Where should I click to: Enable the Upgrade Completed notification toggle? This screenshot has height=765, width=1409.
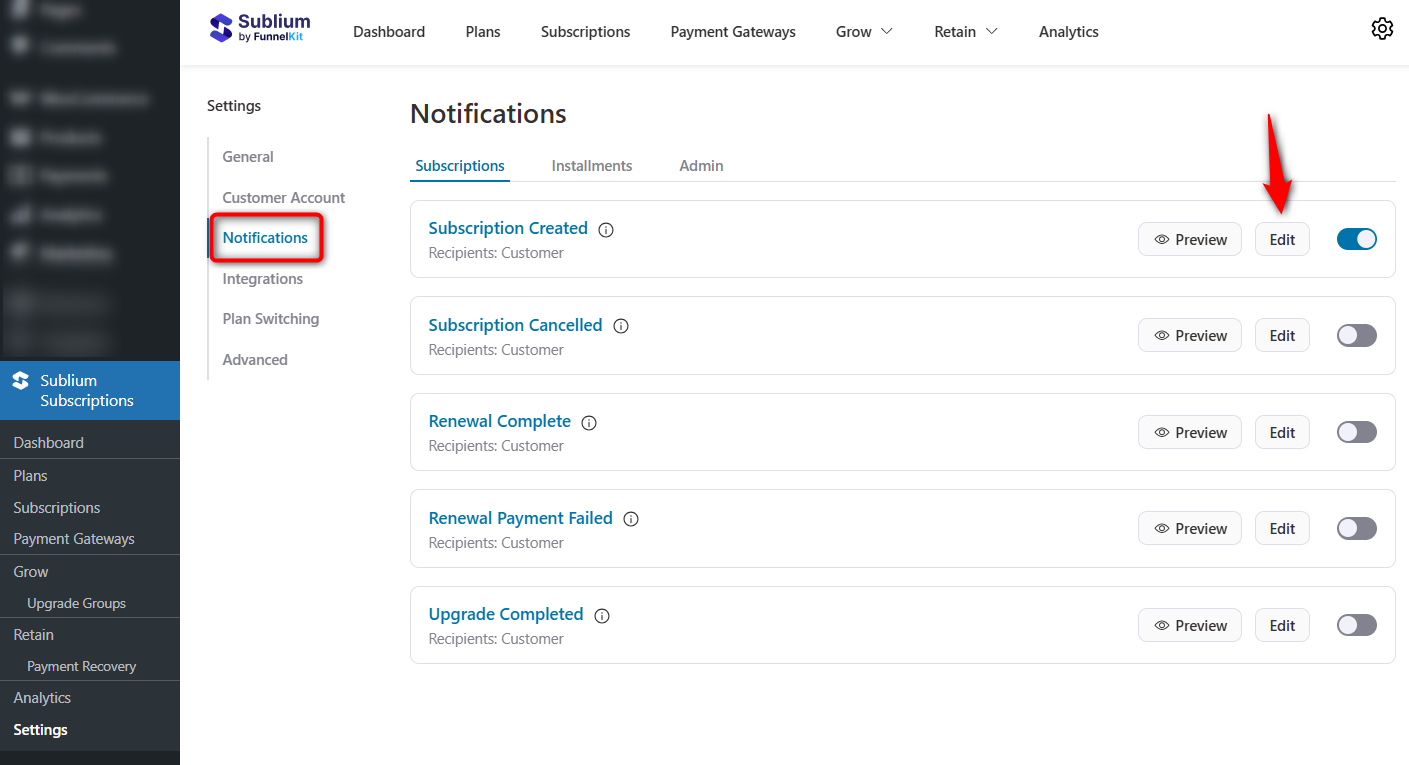coord(1356,624)
